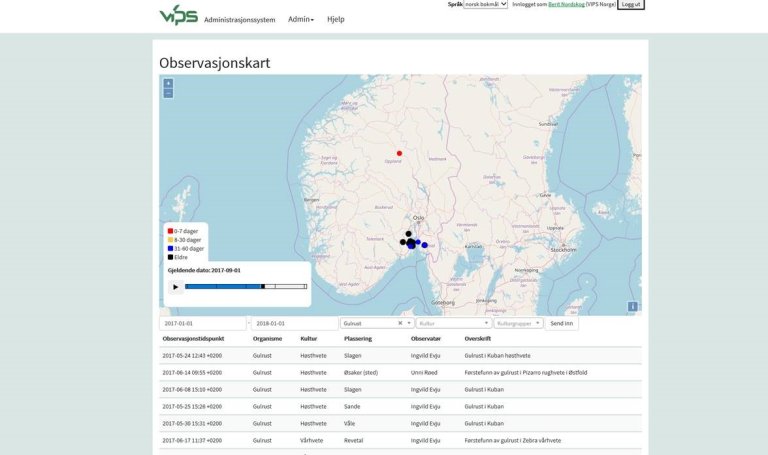
Task: Click the leftmost black observation dot
Action: pyautogui.click(x=403, y=242)
